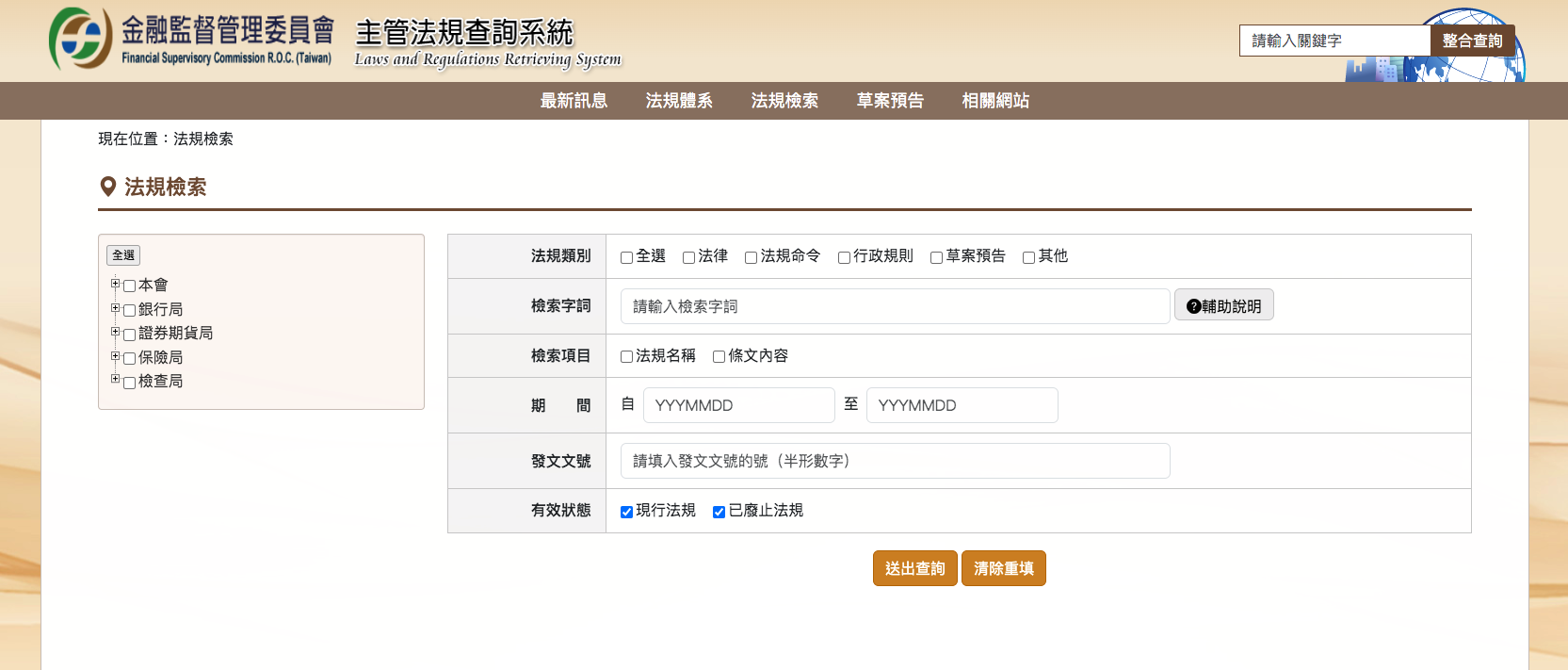Image resolution: width=1568 pixels, height=670 pixels.
Task: Focus the 檢索字詞 keyword input field
Action: coord(896,306)
